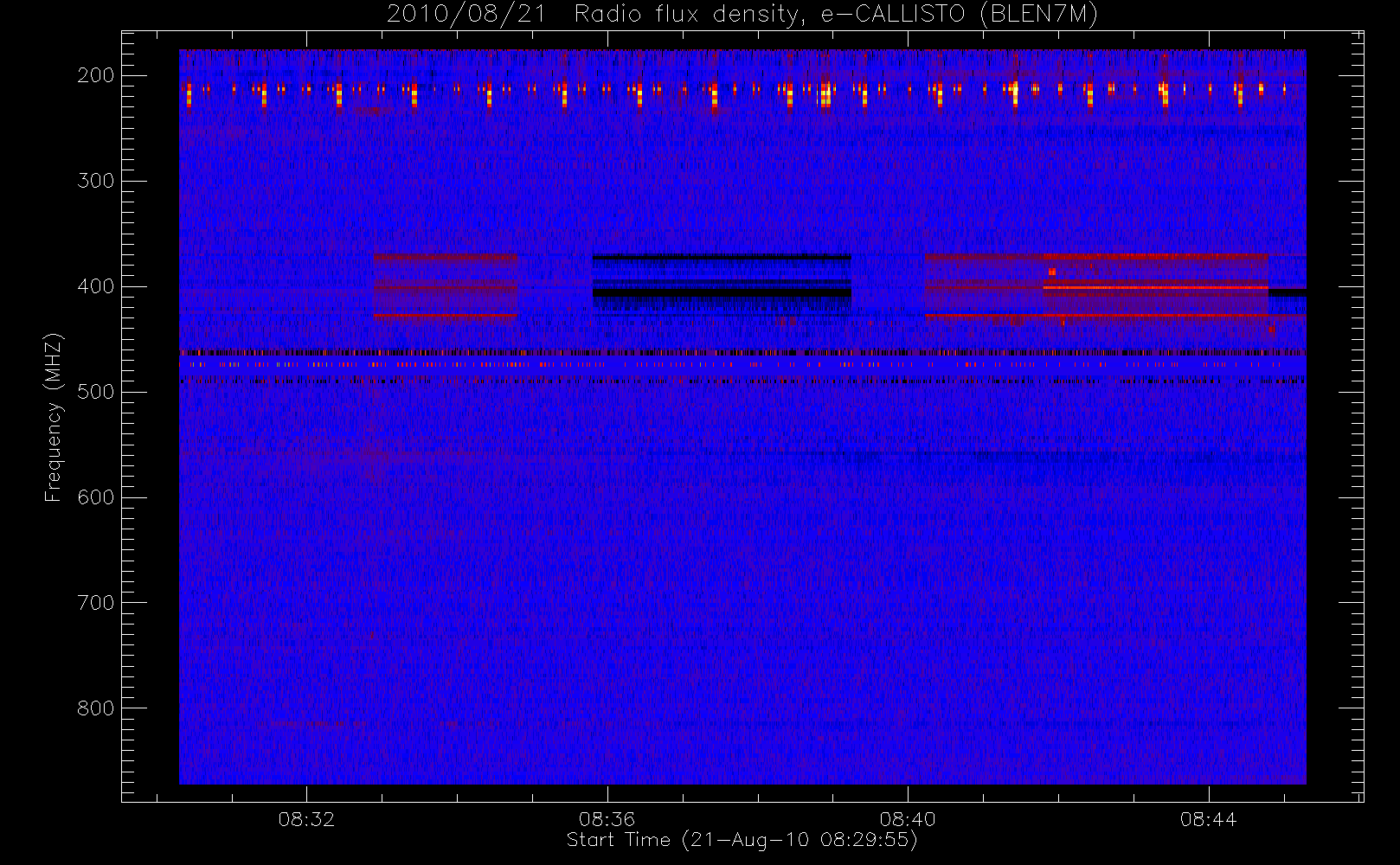Click the plot title '2010/08/21 Radio flux density'

click(742, 15)
